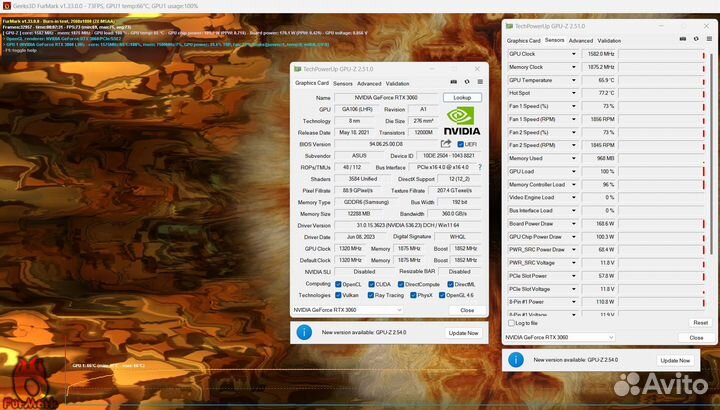Click the GPU-Z title icon of Graphics Card window
The width and height of the screenshot is (720, 410).
(x=298, y=69)
